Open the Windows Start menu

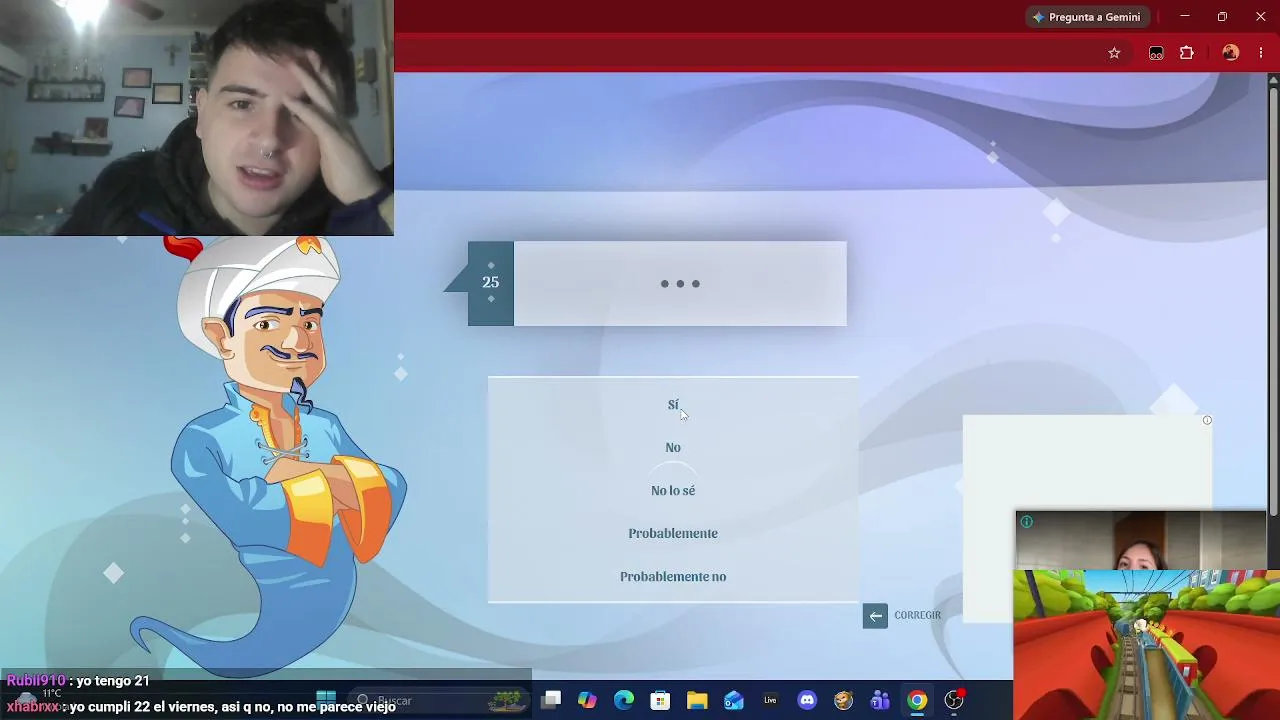(326, 700)
